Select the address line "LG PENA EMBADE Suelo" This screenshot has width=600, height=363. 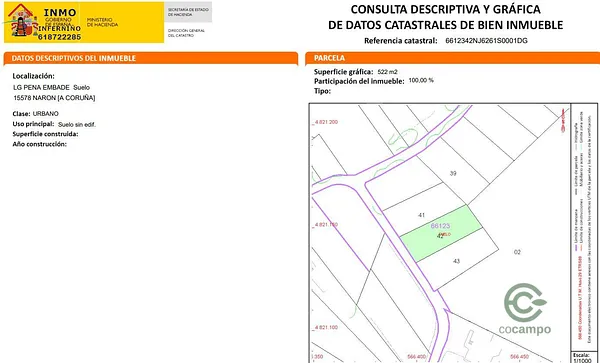(52, 87)
